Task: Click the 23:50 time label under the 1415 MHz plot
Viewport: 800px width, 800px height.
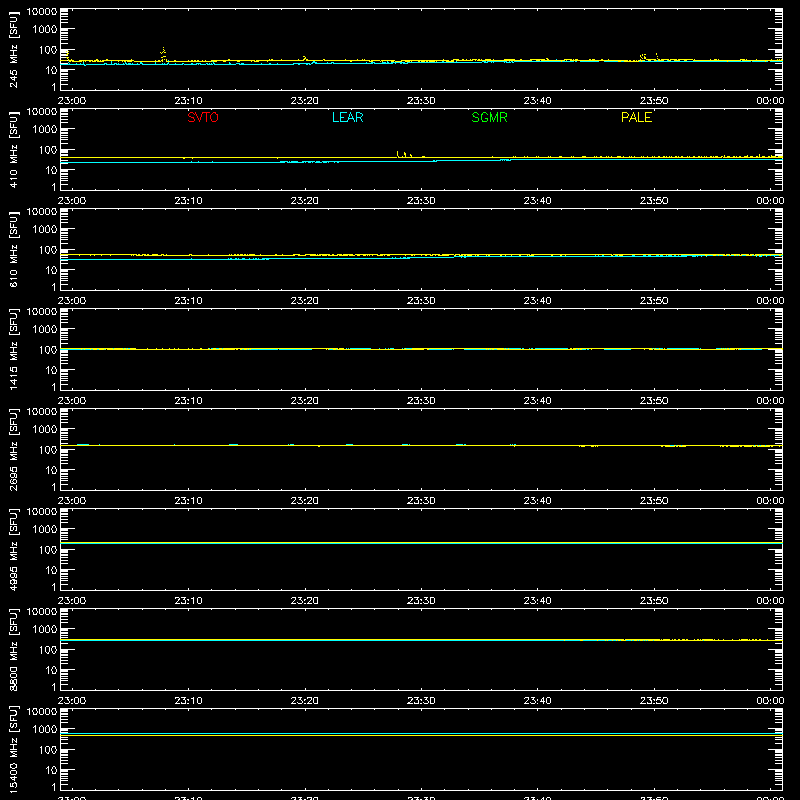Action: point(654,401)
